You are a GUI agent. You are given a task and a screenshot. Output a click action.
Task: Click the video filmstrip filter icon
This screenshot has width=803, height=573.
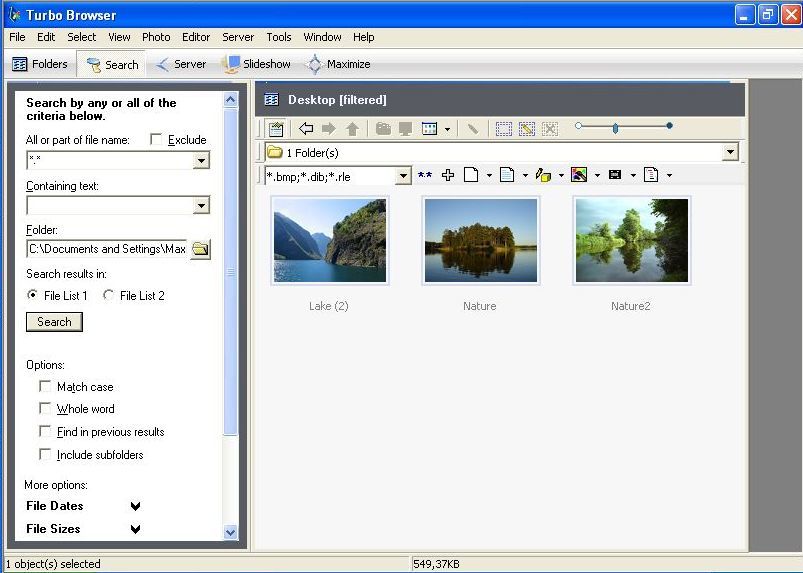pos(615,175)
